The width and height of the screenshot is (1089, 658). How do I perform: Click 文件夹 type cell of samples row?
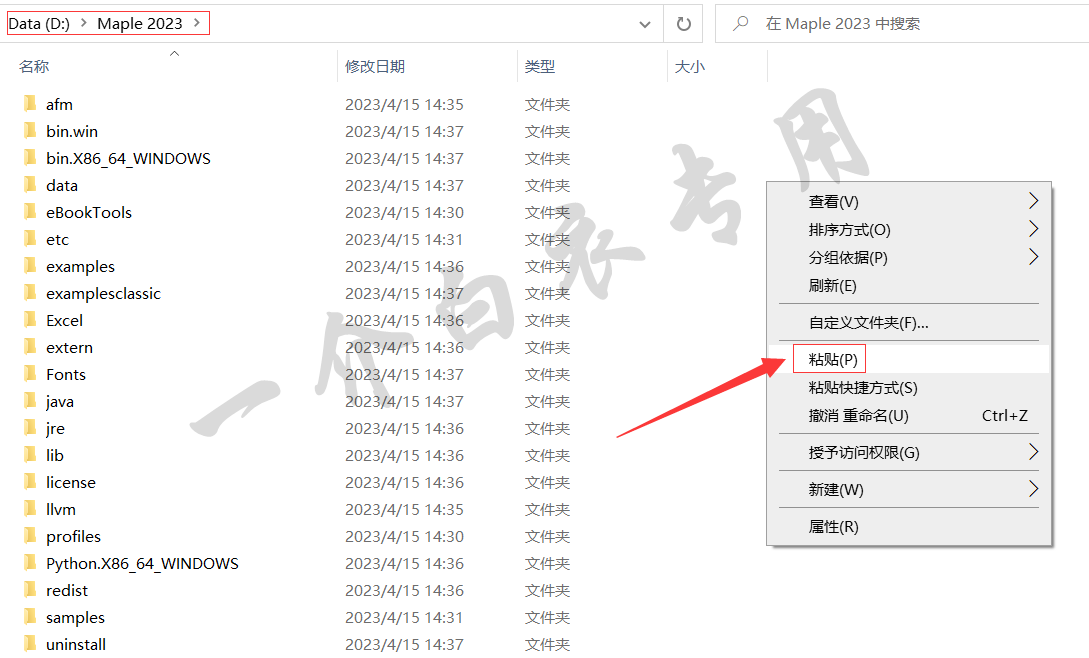point(547,618)
